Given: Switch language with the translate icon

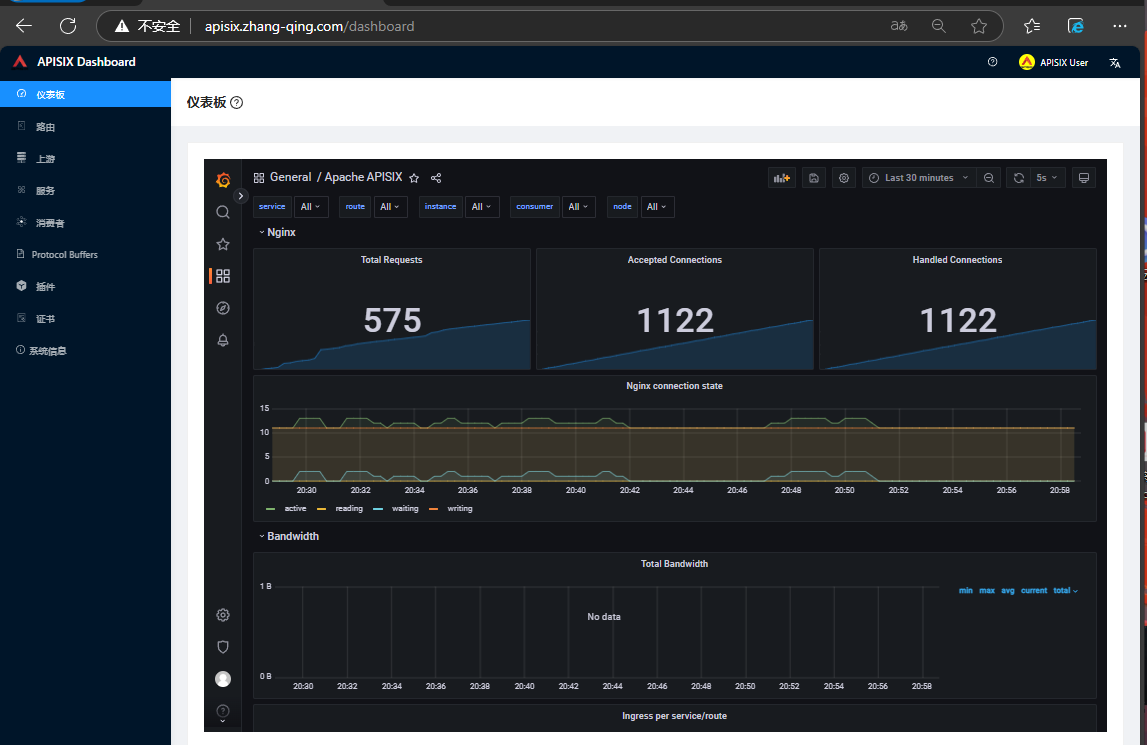Looking at the screenshot, I should coord(1115,62).
